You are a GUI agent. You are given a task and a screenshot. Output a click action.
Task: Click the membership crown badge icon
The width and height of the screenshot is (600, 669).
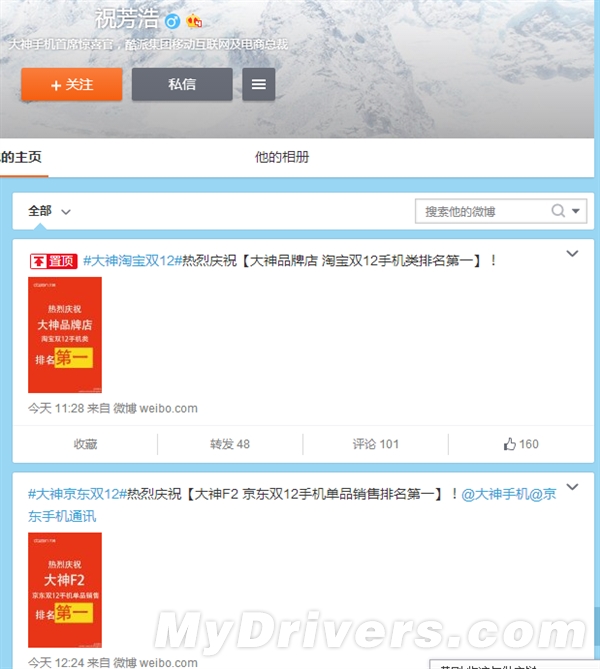pyautogui.click(x=194, y=21)
